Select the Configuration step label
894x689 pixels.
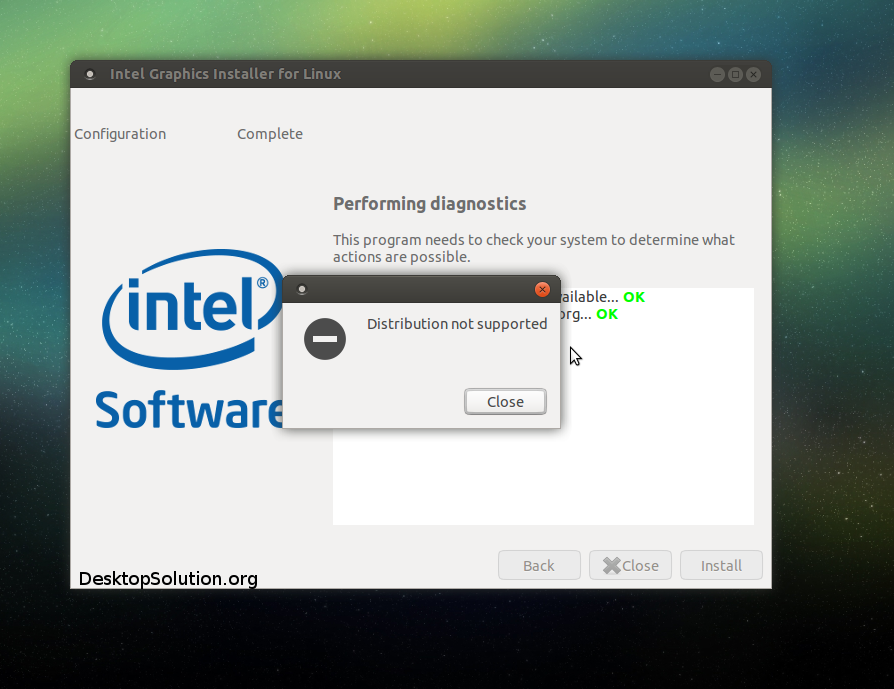[x=120, y=134]
